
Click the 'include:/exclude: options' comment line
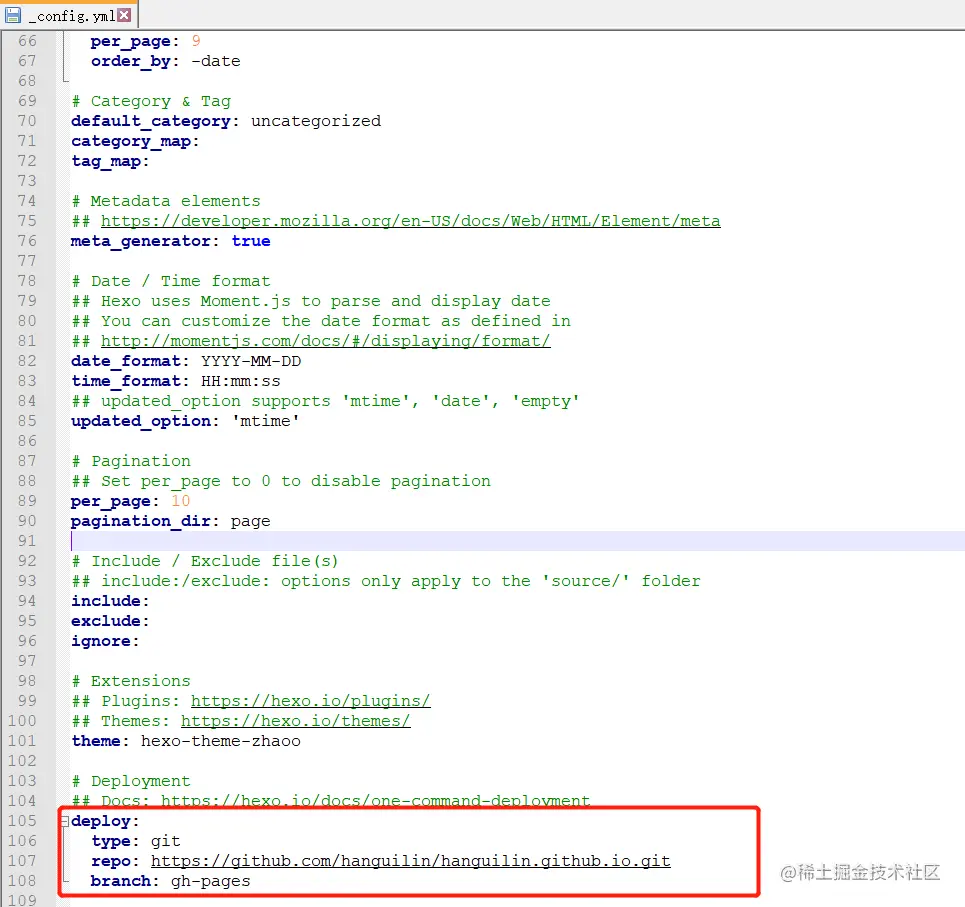pos(386,581)
